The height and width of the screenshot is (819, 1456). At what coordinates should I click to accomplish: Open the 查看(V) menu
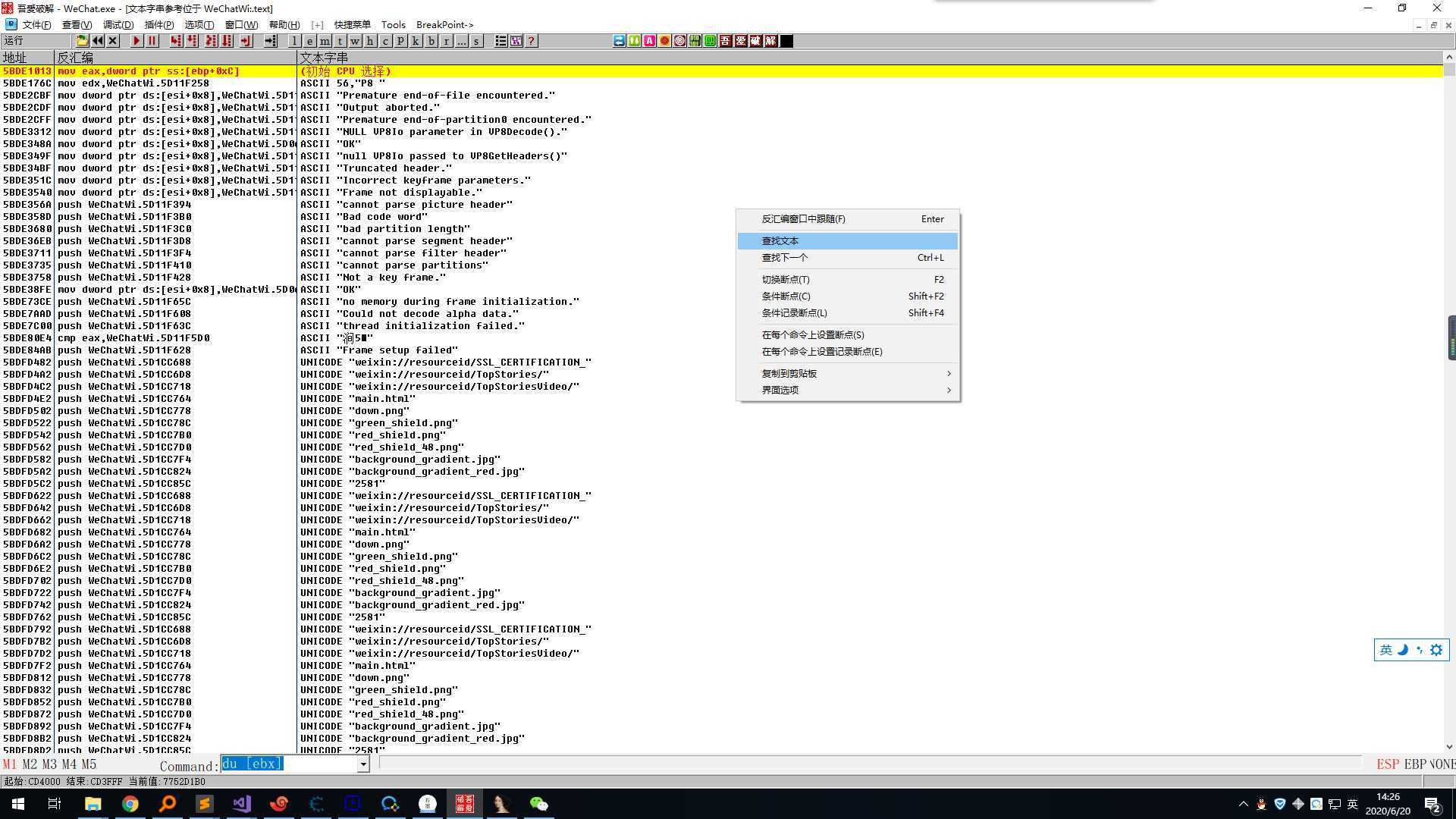[x=77, y=25]
